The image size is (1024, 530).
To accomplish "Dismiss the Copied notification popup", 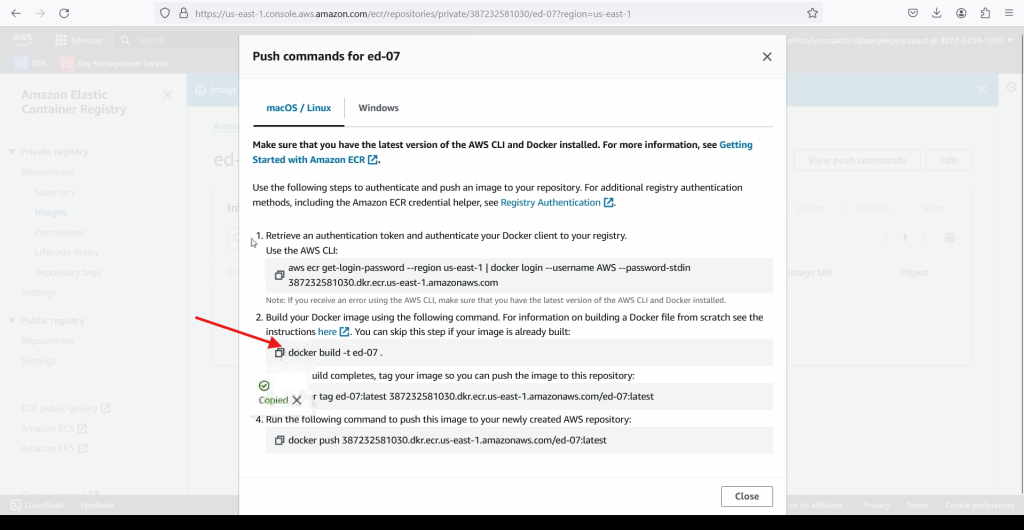I will 297,400.
